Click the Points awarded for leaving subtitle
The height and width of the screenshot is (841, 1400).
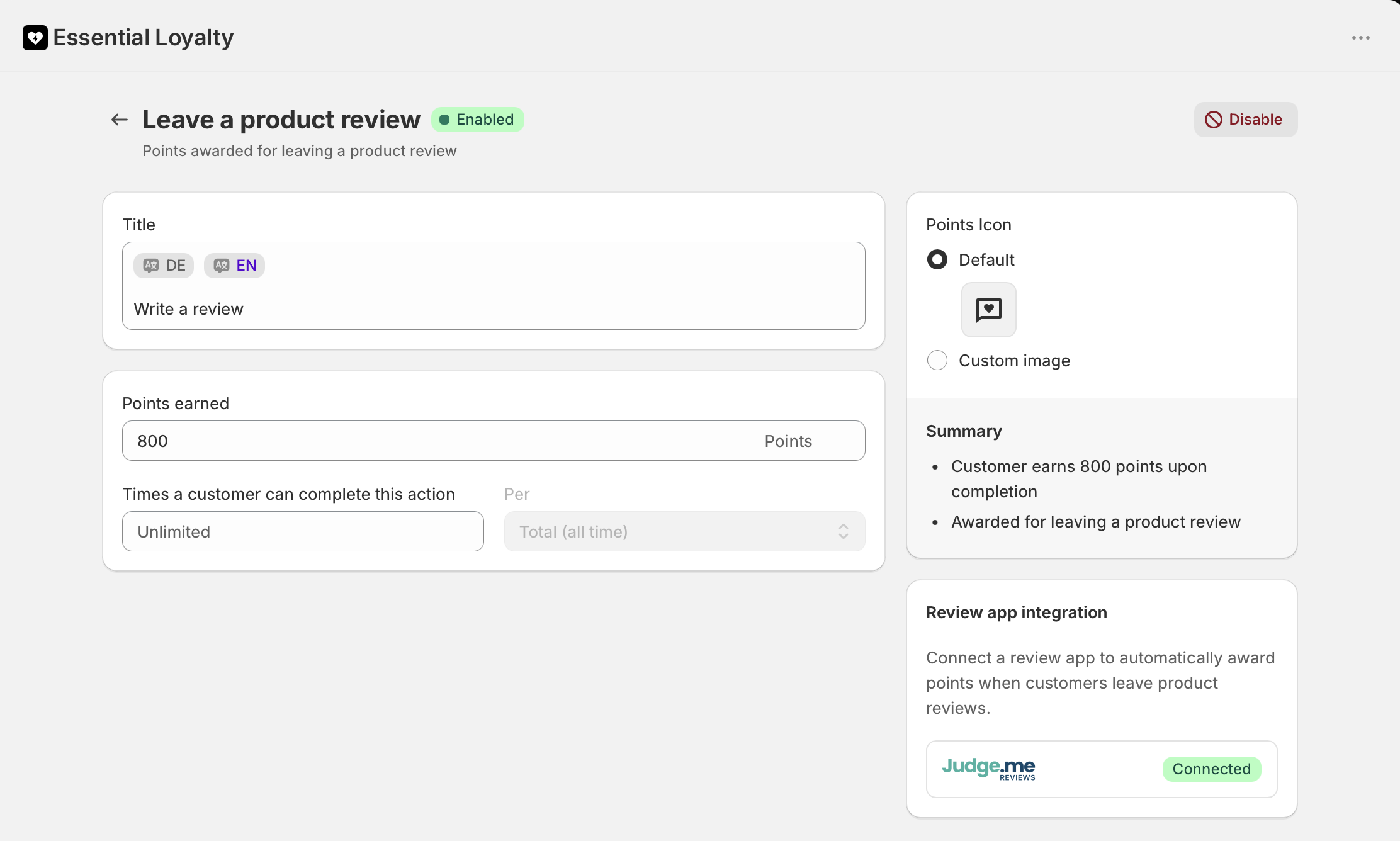(300, 151)
